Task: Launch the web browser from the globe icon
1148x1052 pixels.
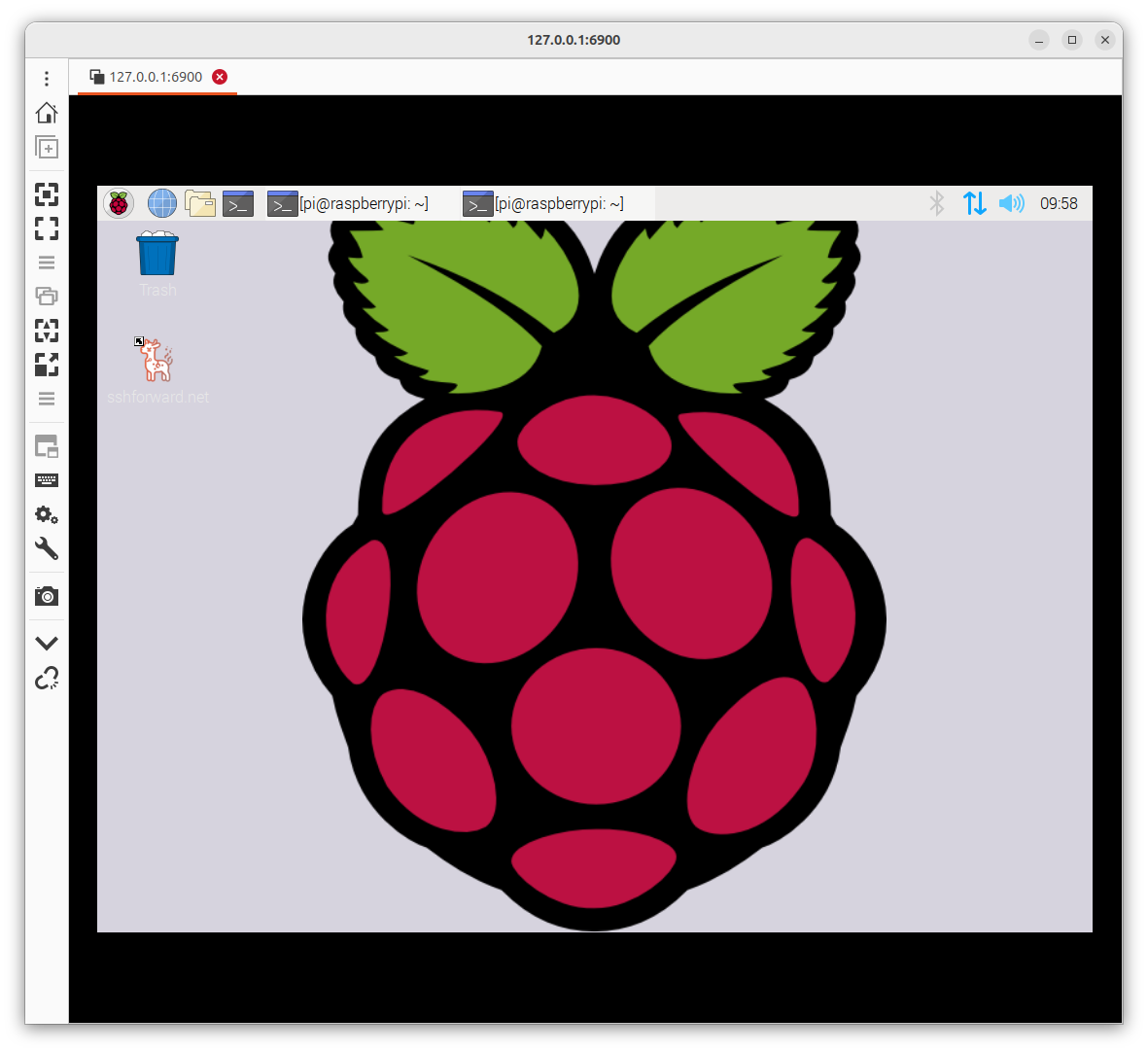Action: tap(161, 203)
